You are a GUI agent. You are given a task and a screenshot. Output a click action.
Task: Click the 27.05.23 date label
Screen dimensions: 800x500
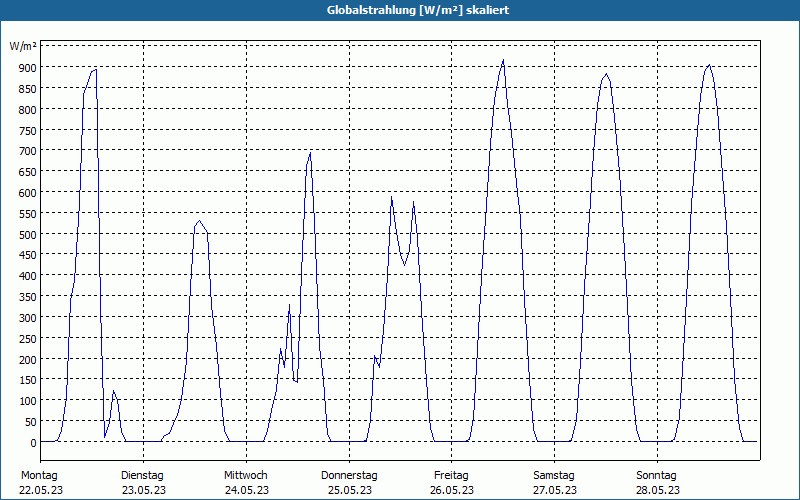(x=555, y=490)
